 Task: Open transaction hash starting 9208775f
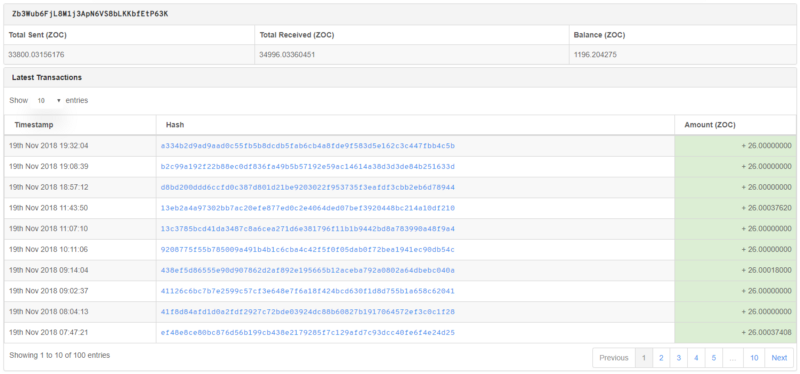[308, 250]
